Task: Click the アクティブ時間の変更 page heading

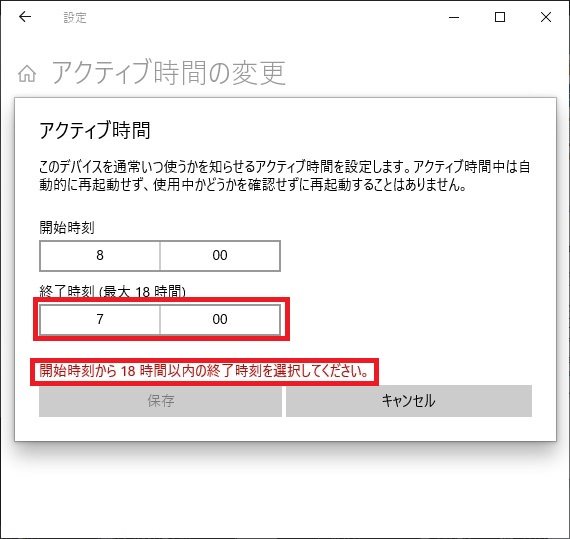Action: pyautogui.click(x=169, y=72)
